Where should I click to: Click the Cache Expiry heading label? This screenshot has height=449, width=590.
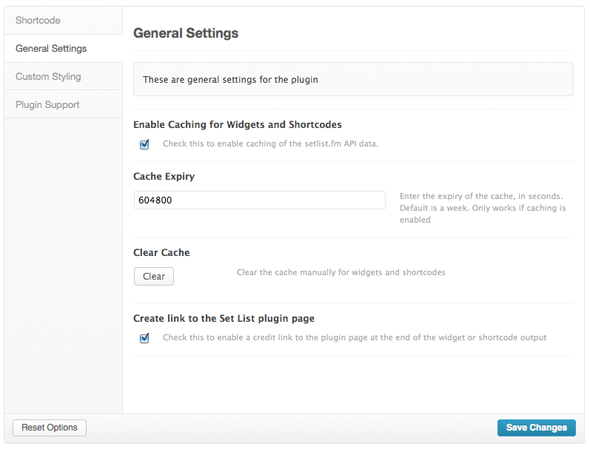[x=164, y=177]
